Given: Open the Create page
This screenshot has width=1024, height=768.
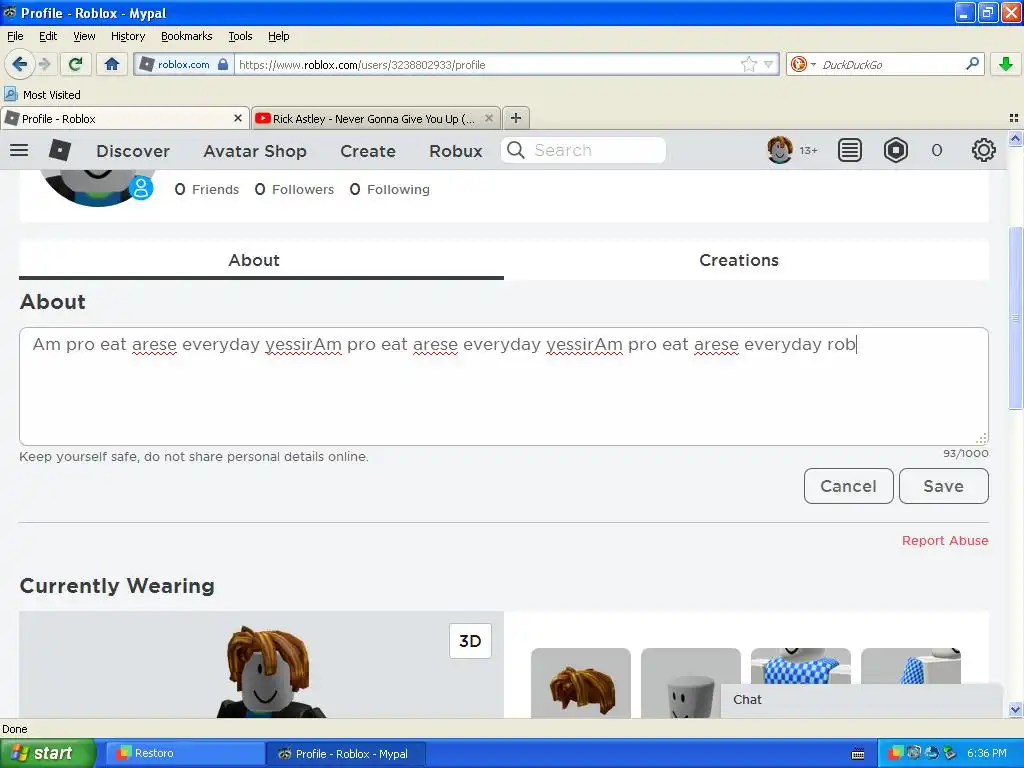Looking at the screenshot, I should click(368, 151).
